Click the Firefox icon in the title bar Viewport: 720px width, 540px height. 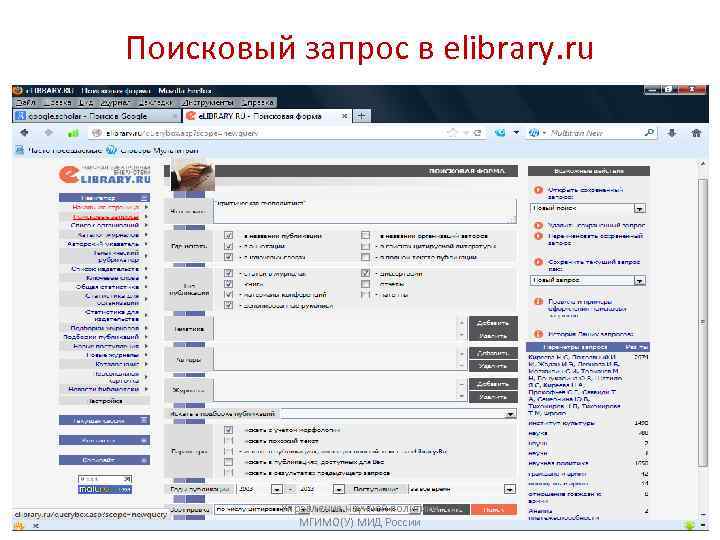18,90
